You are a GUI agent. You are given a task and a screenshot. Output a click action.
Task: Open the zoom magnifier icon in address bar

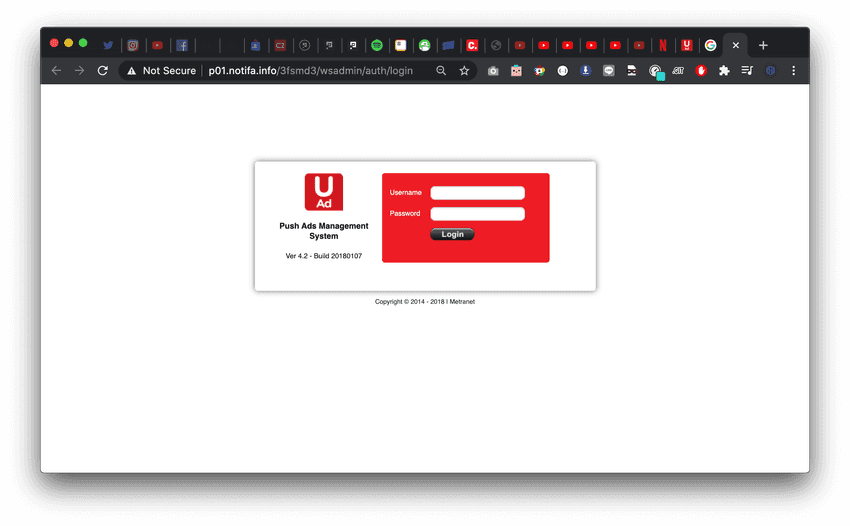click(441, 71)
